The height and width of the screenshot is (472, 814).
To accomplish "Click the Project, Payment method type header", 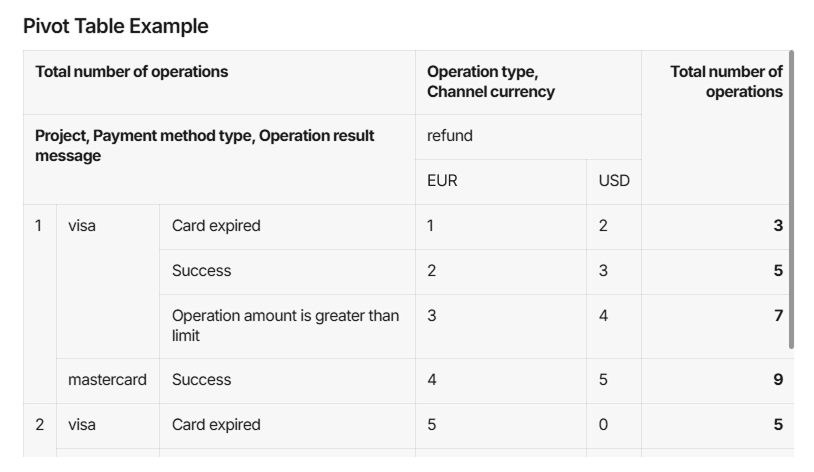I will tap(219, 159).
